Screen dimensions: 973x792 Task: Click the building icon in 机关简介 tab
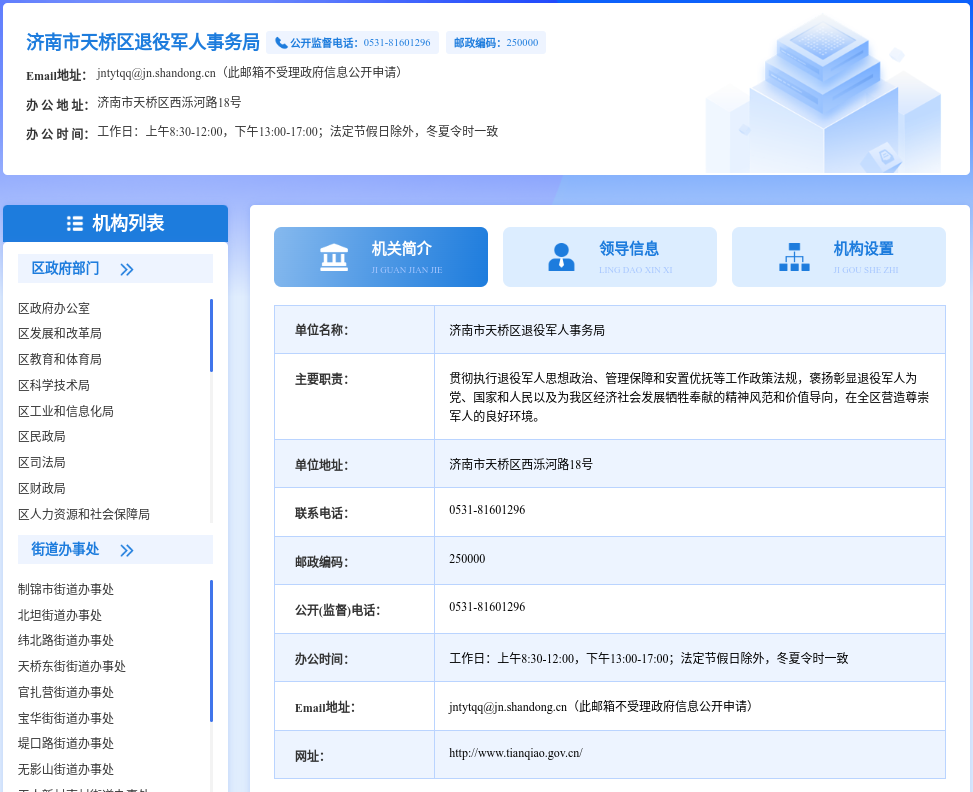334,257
